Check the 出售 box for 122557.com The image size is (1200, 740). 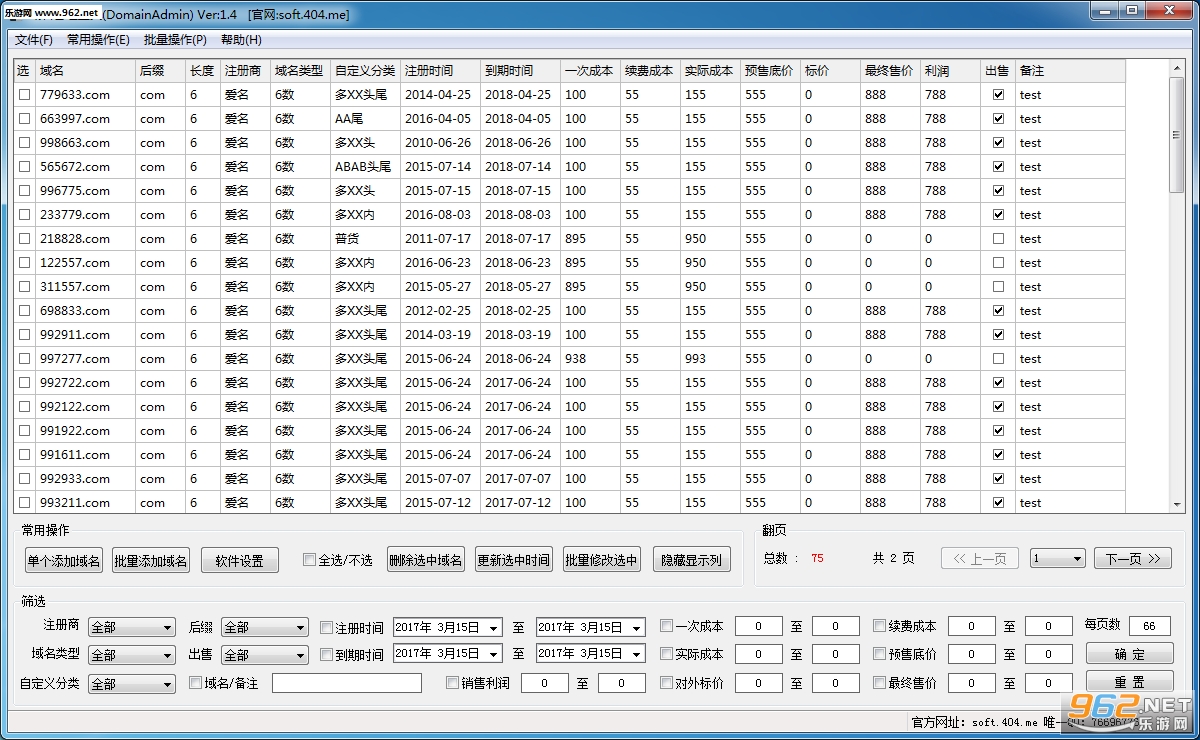998,263
